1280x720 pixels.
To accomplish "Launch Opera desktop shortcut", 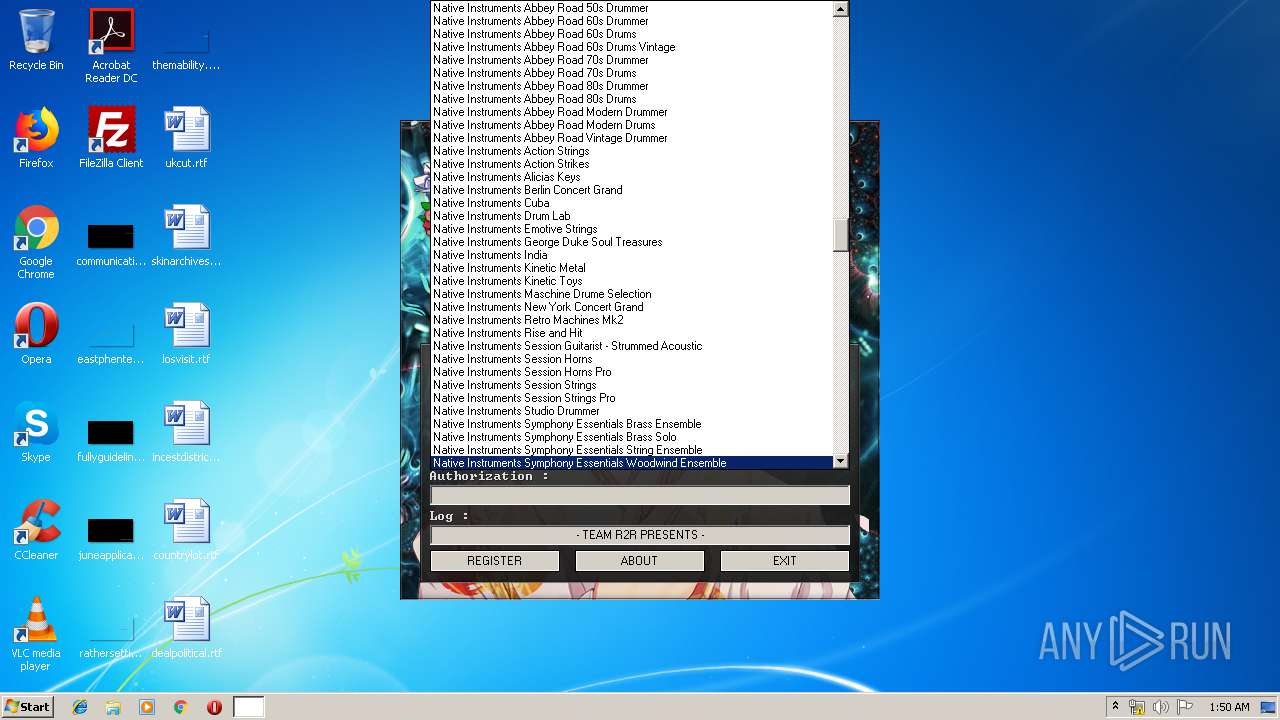I will 36,334.
